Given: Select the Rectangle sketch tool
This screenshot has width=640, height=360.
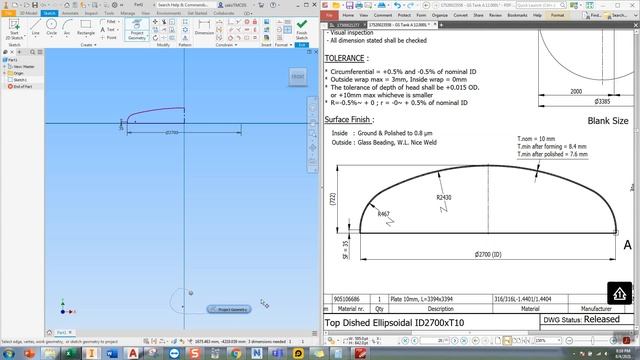Looking at the screenshot, I should [86, 27].
